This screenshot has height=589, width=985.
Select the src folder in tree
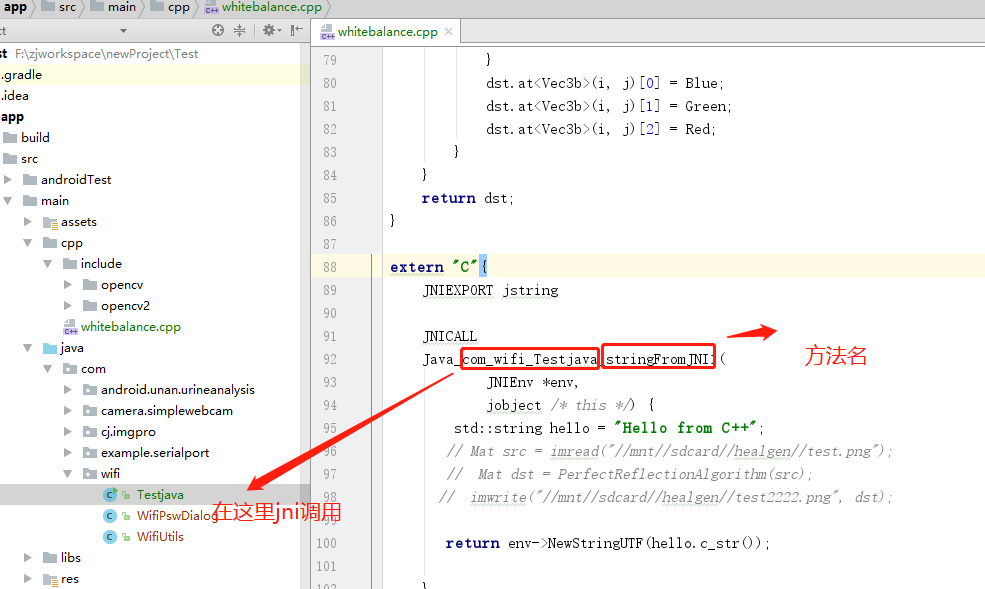click(29, 159)
